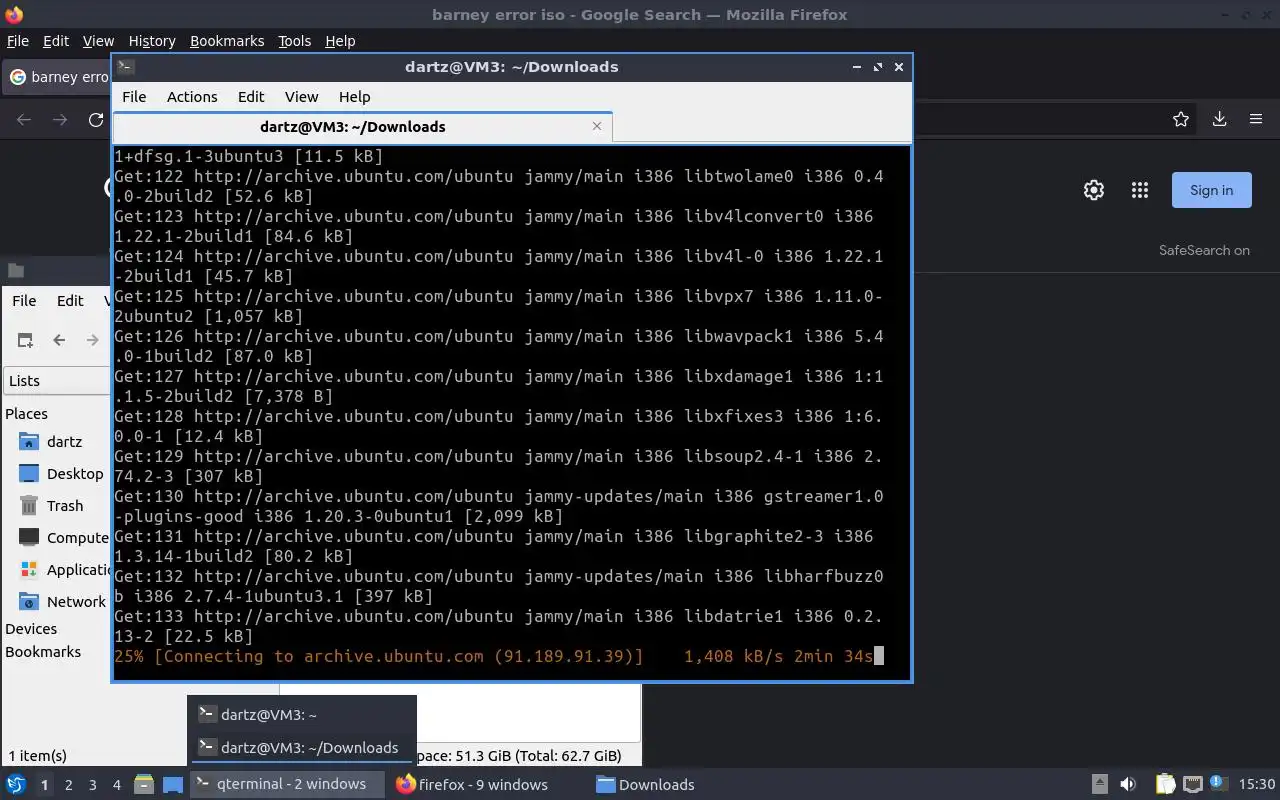Click the Places section header
The image size is (1280, 800).
pyautogui.click(x=26, y=413)
